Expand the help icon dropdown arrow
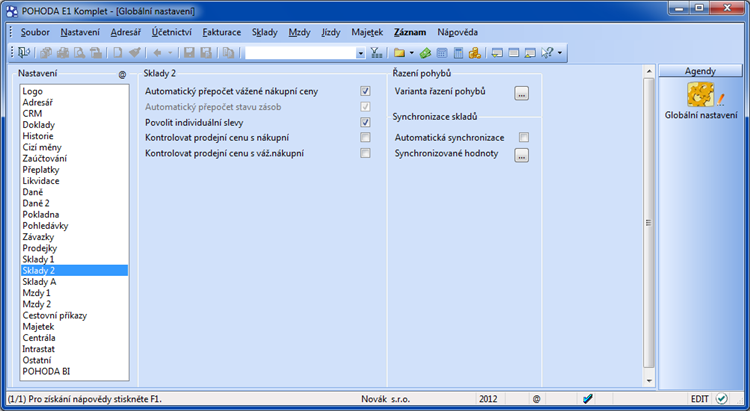750x411 pixels. 560,53
